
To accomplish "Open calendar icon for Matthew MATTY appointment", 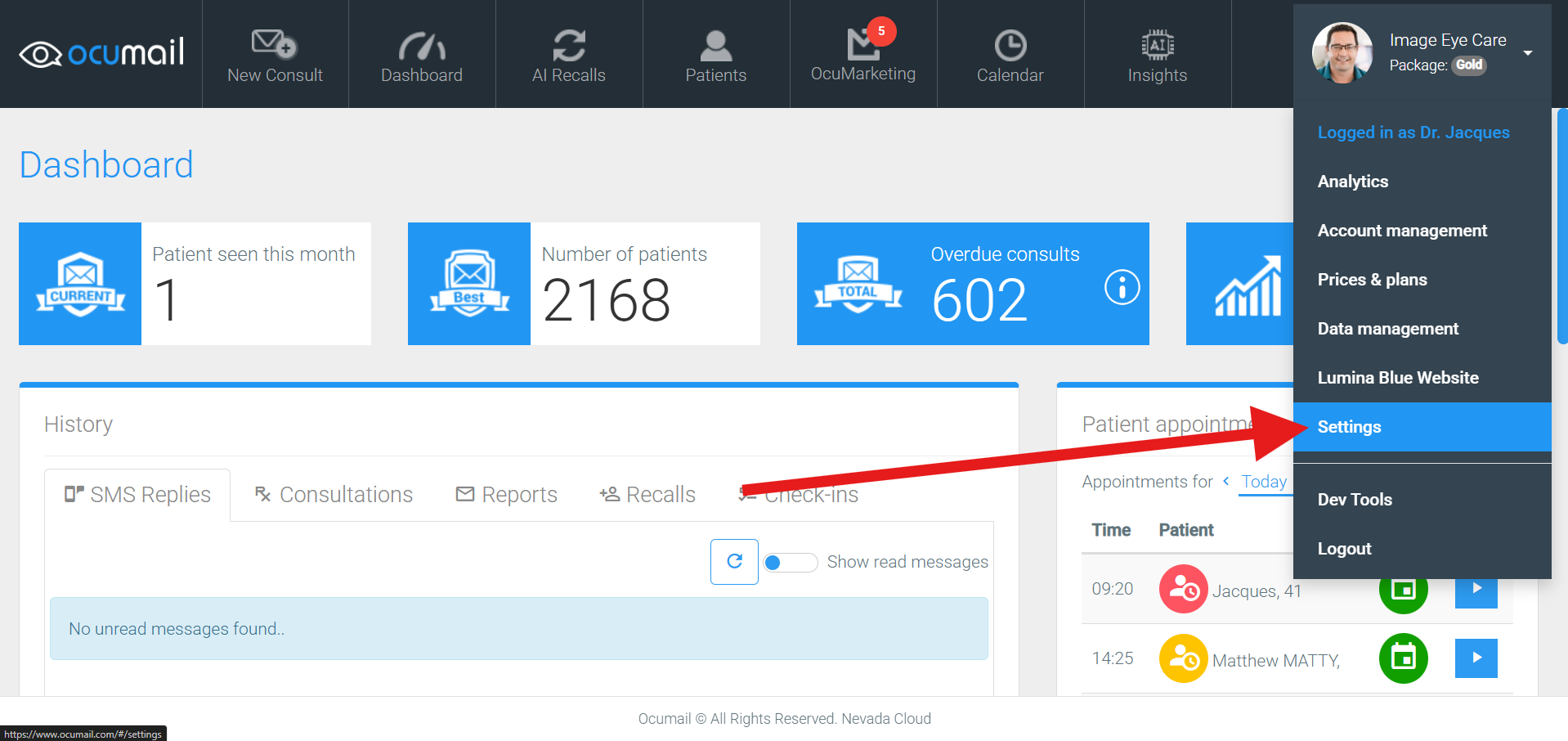I will pyautogui.click(x=1403, y=658).
